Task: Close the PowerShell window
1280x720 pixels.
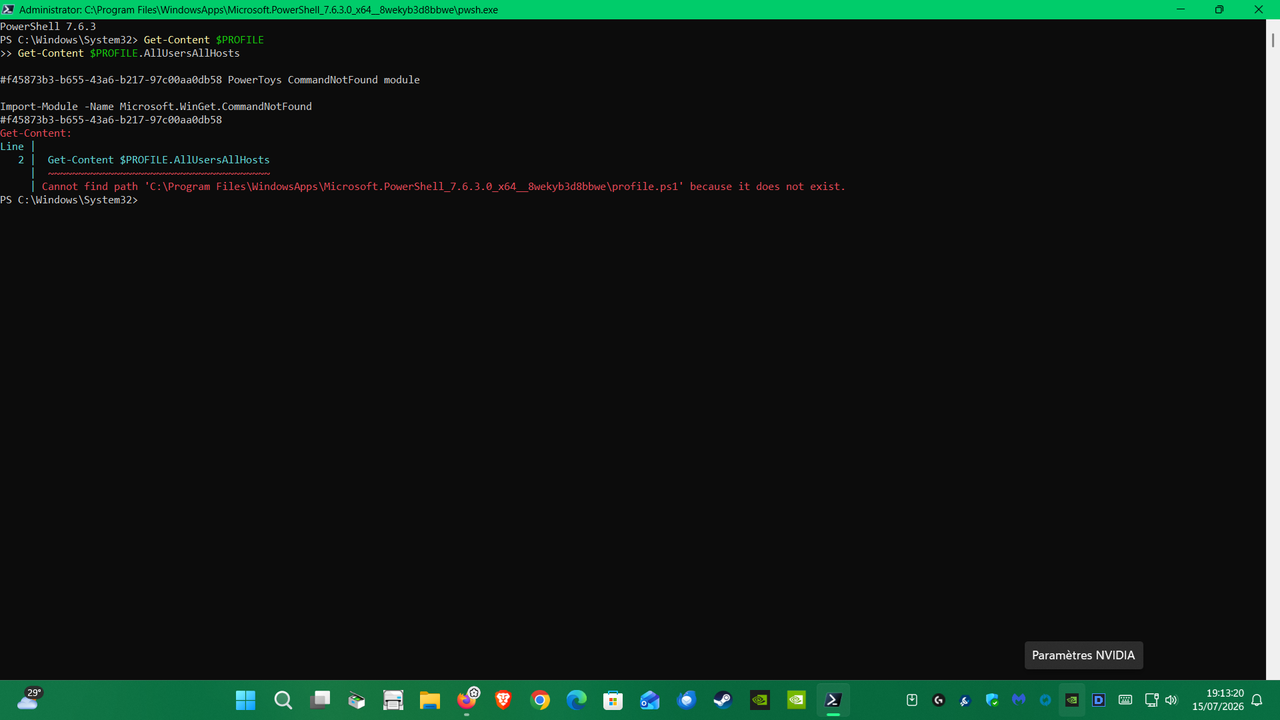Action: coord(1260,9)
